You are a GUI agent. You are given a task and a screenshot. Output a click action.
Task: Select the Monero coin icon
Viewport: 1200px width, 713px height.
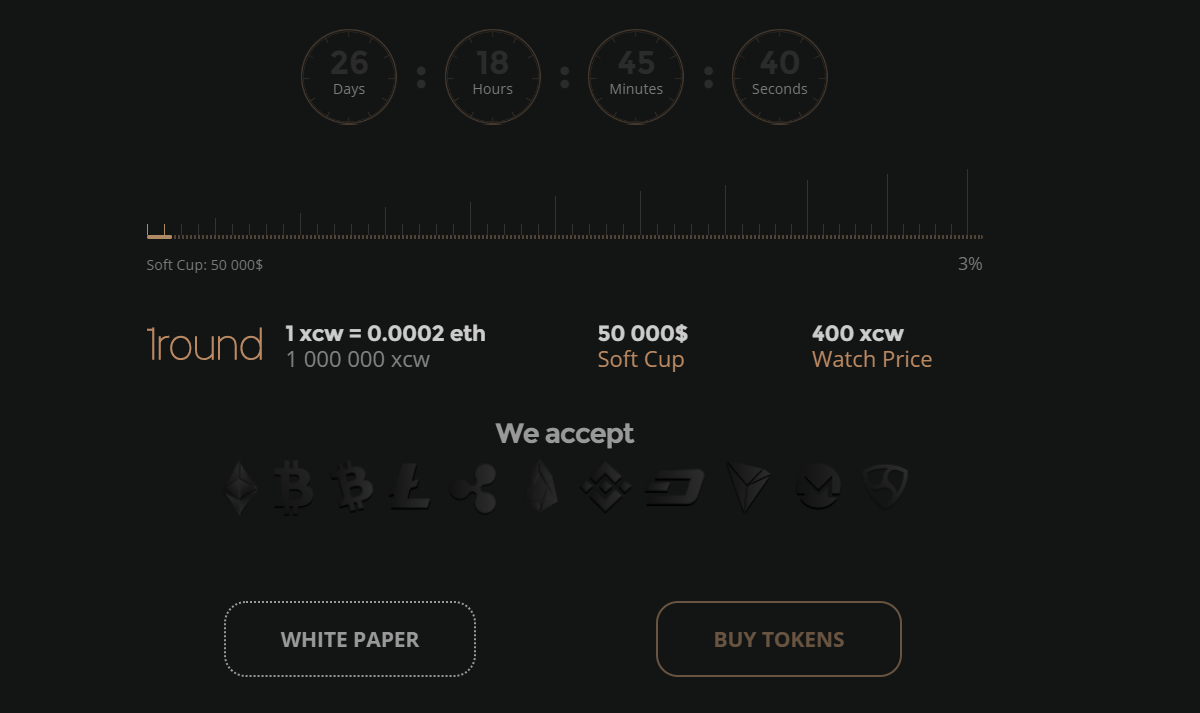(x=818, y=488)
